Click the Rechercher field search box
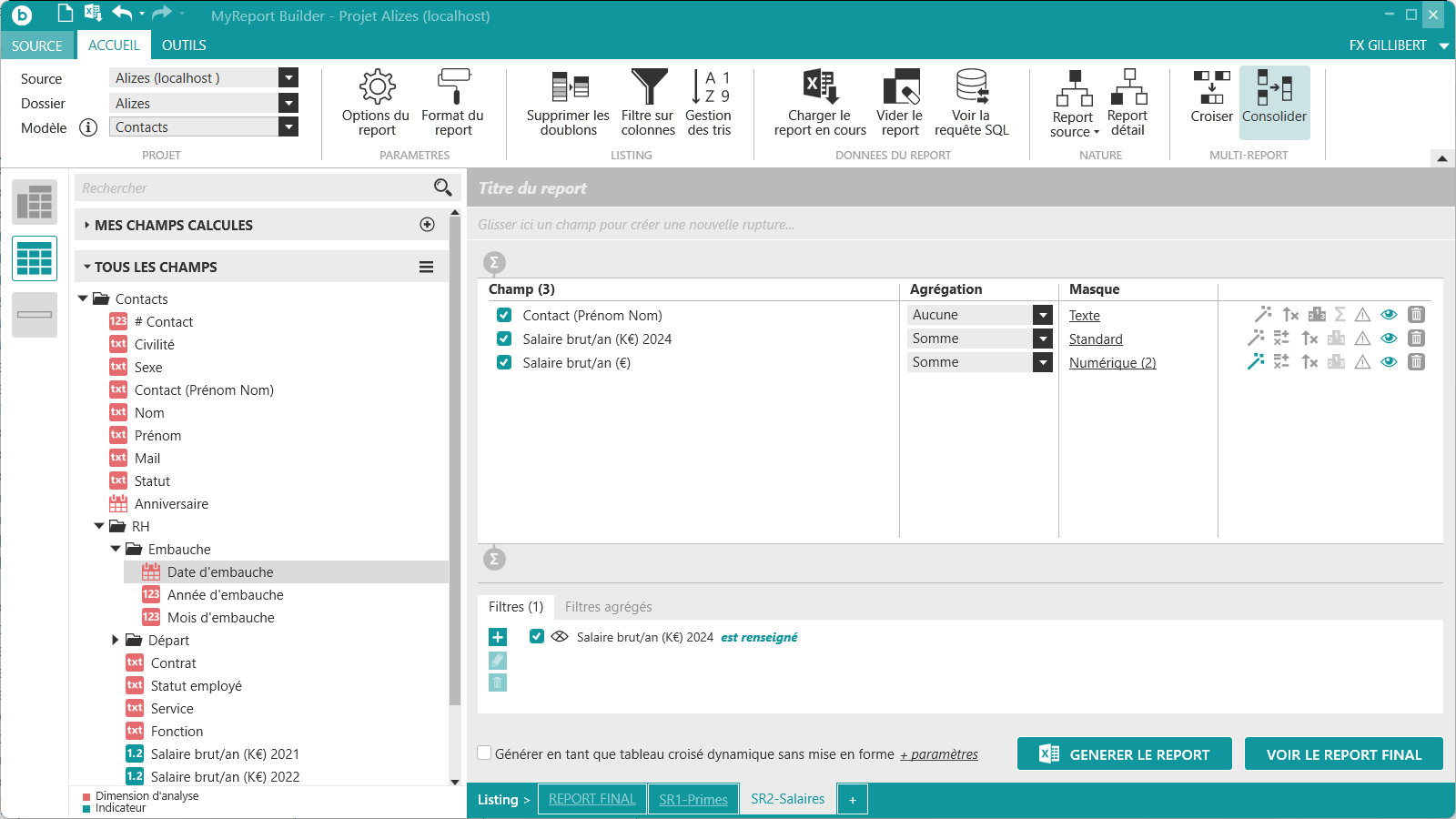The image size is (1456, 819). pyautogui.click(x=255, y=188)
